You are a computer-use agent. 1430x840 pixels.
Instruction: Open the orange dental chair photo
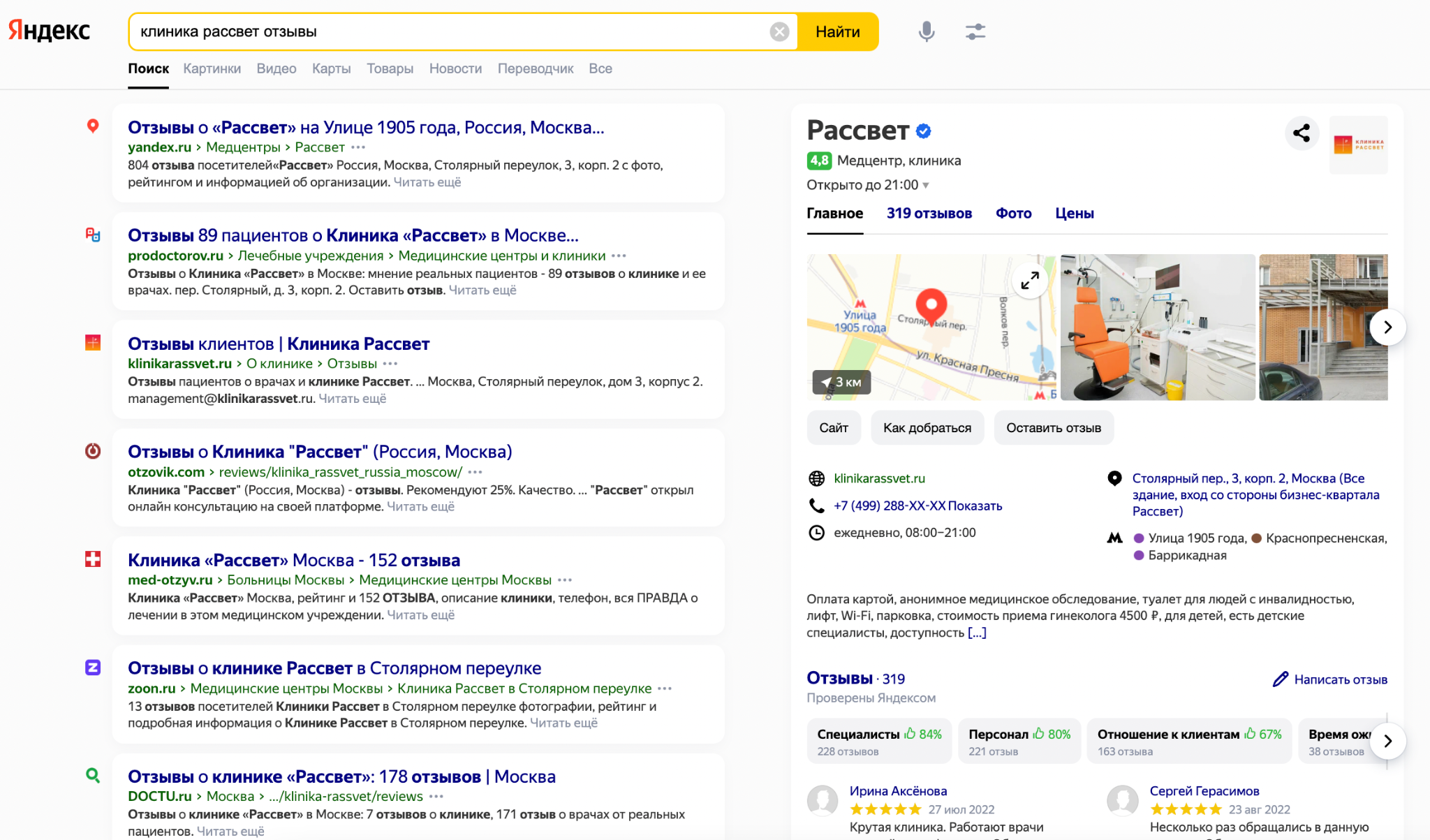point(1157,327)
